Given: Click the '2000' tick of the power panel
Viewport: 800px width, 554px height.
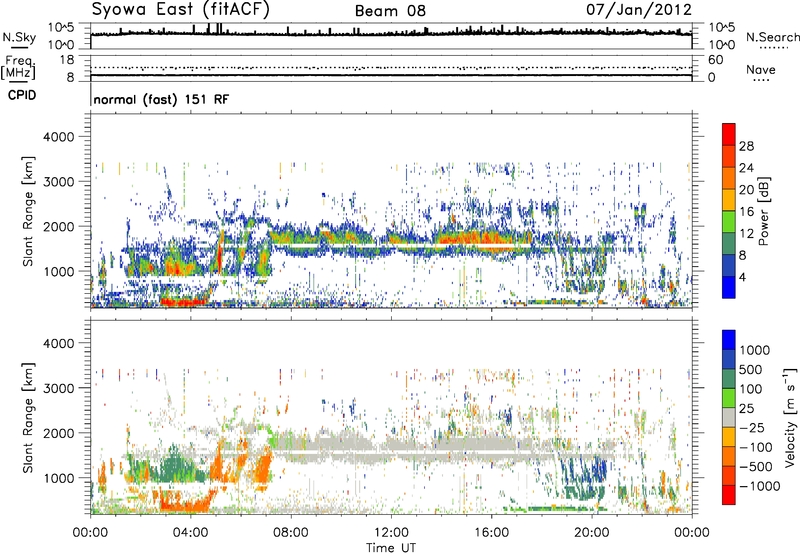Looking at the screenshot, I should coord(58,227).
